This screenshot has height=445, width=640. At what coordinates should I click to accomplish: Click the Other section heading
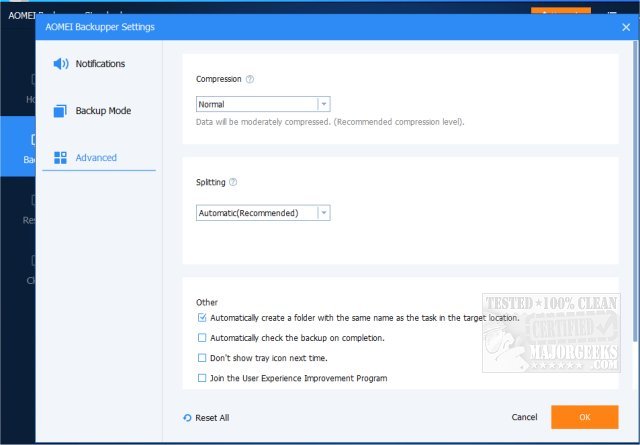(207, 302)
